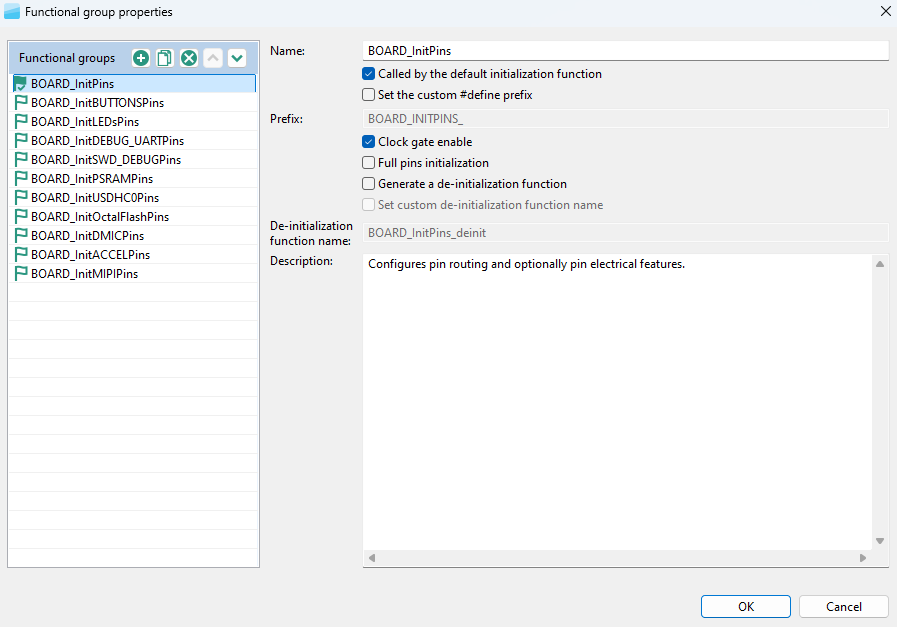Click the Prefix: label

tap(287, 119)
